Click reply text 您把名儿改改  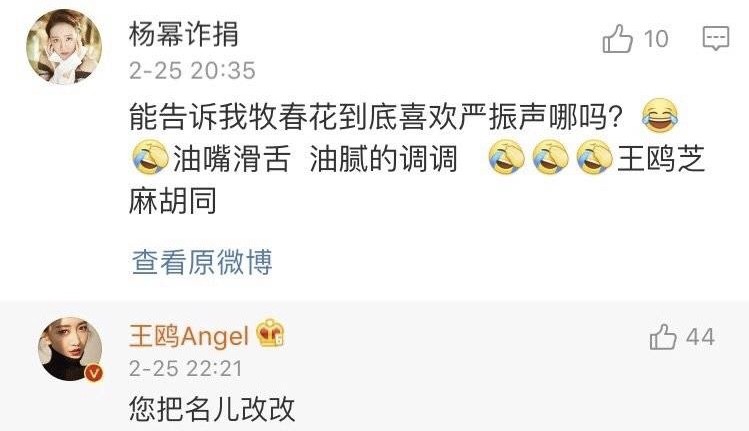click(x=212, y=409)
